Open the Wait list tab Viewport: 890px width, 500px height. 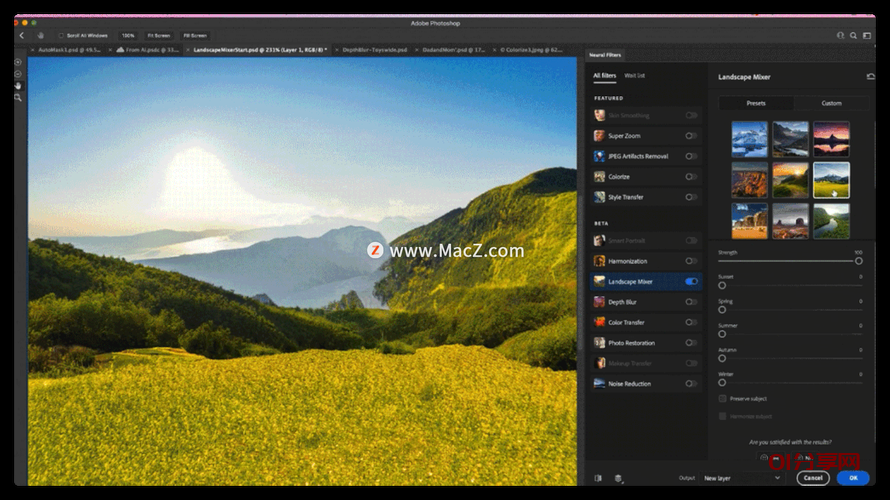[634, 76]
